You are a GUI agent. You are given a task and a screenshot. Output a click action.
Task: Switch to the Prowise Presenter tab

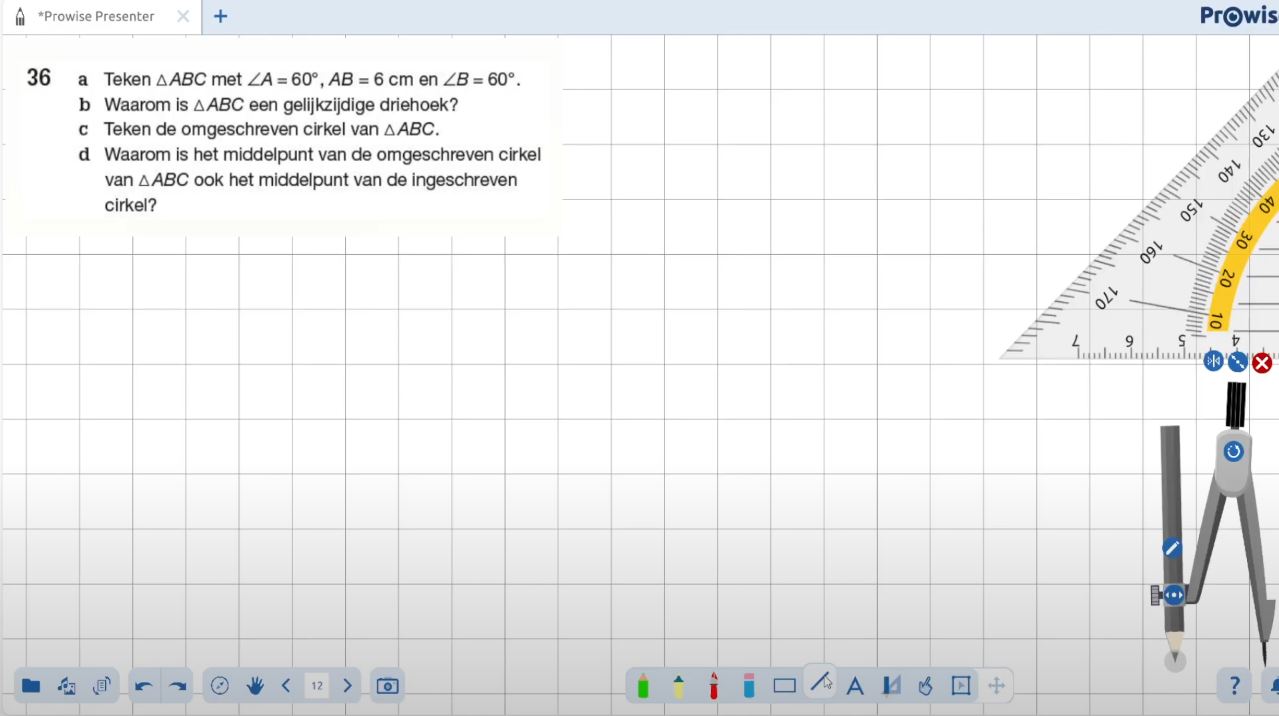(x=96, y=16)
